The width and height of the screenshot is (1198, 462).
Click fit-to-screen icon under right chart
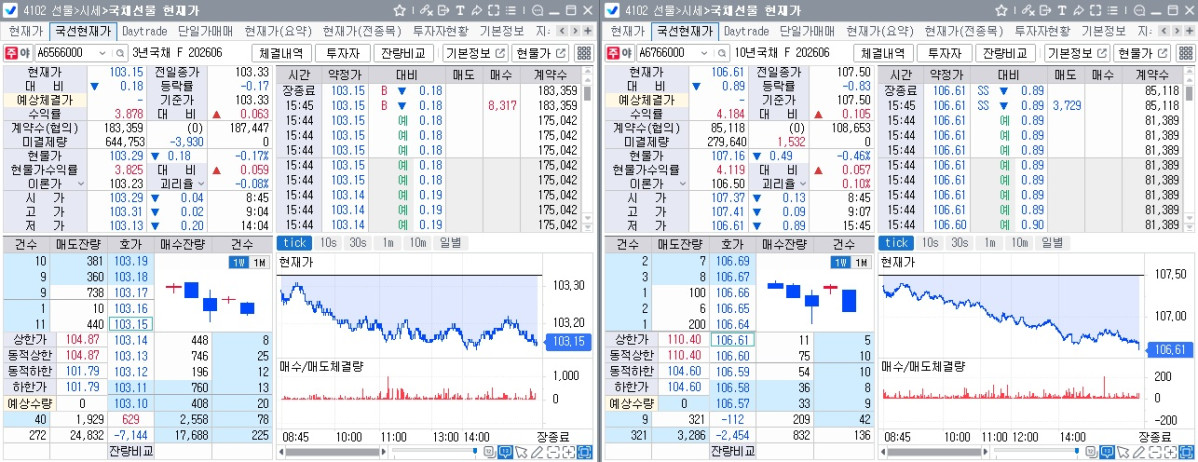pyautogui.click(x=1186, y=452)
